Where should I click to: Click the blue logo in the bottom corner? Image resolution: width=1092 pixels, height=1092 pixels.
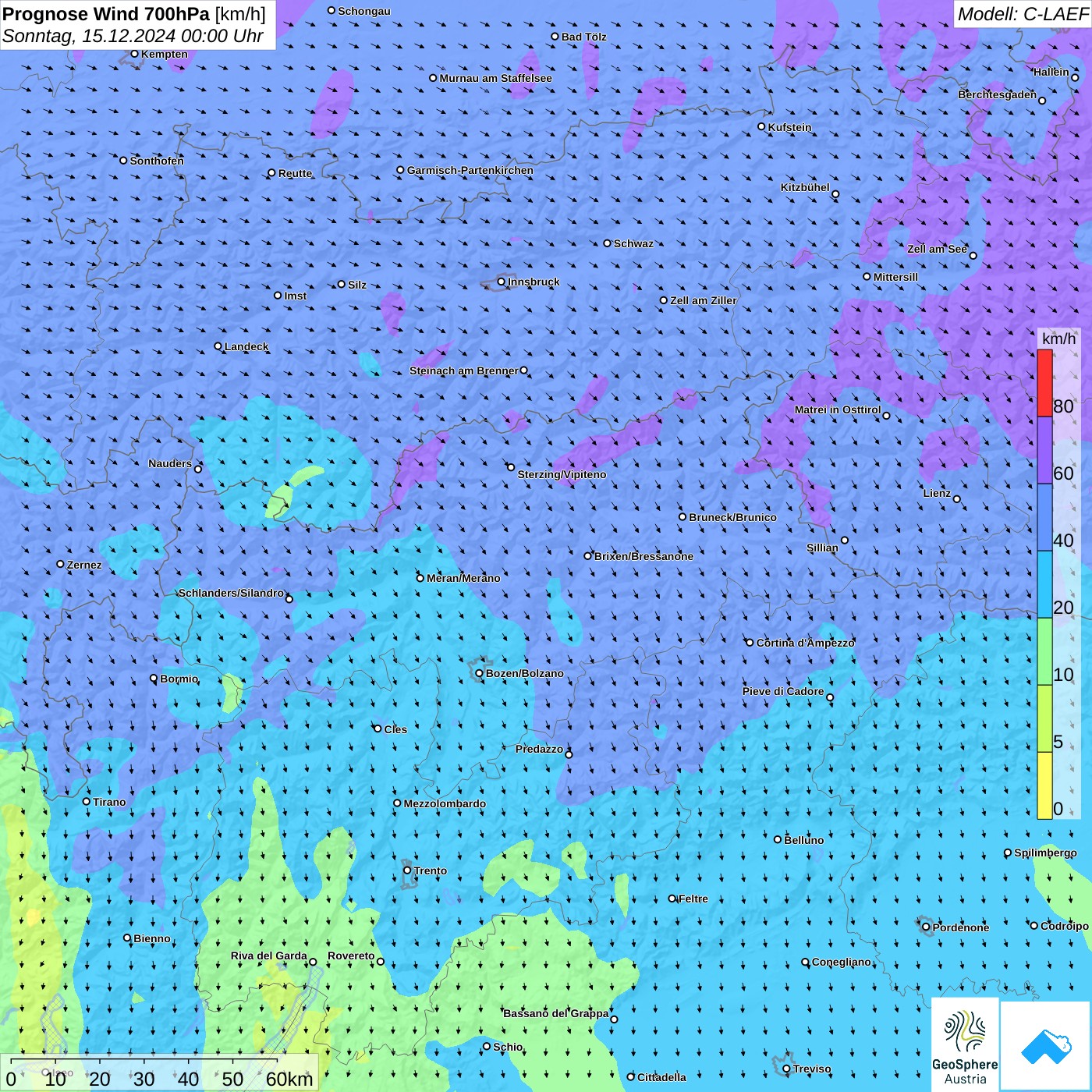pyautogui.click(x=1046, y=1047)
